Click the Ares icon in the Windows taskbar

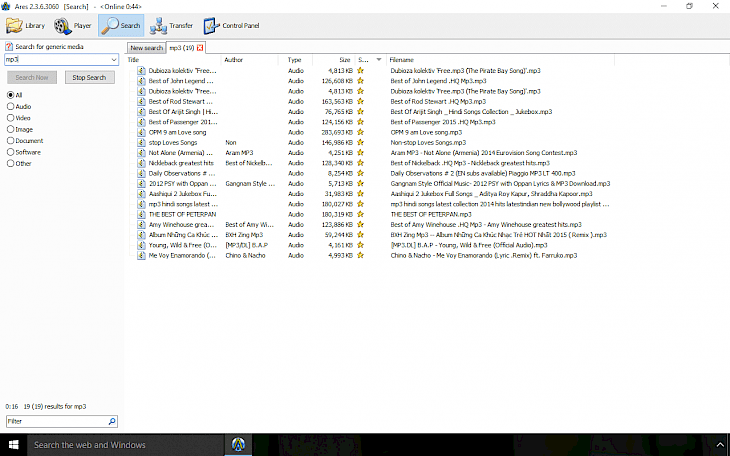[x=238, y=445]
